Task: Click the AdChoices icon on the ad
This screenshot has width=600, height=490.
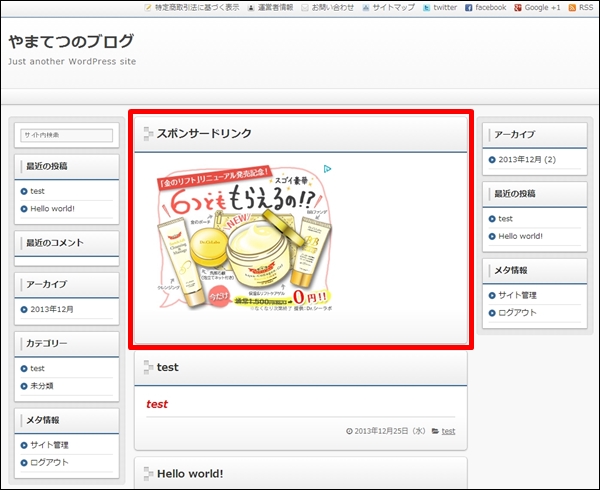Action: pos(327,169)
